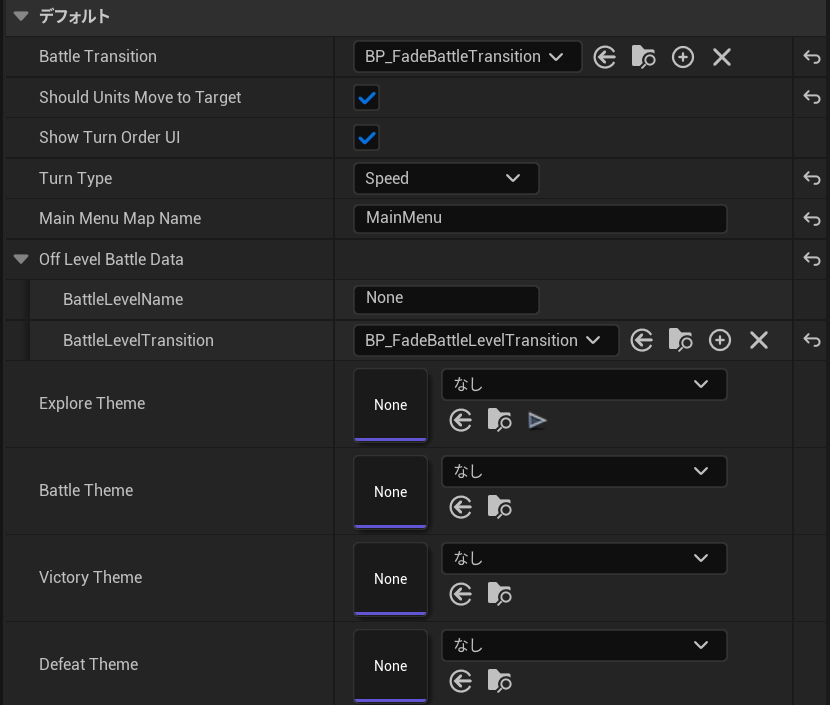Open the BP_FadeBattleTransition class dropdown
Image resolution: width=830 pixels, height=705 pixels.
pos(467,57)
